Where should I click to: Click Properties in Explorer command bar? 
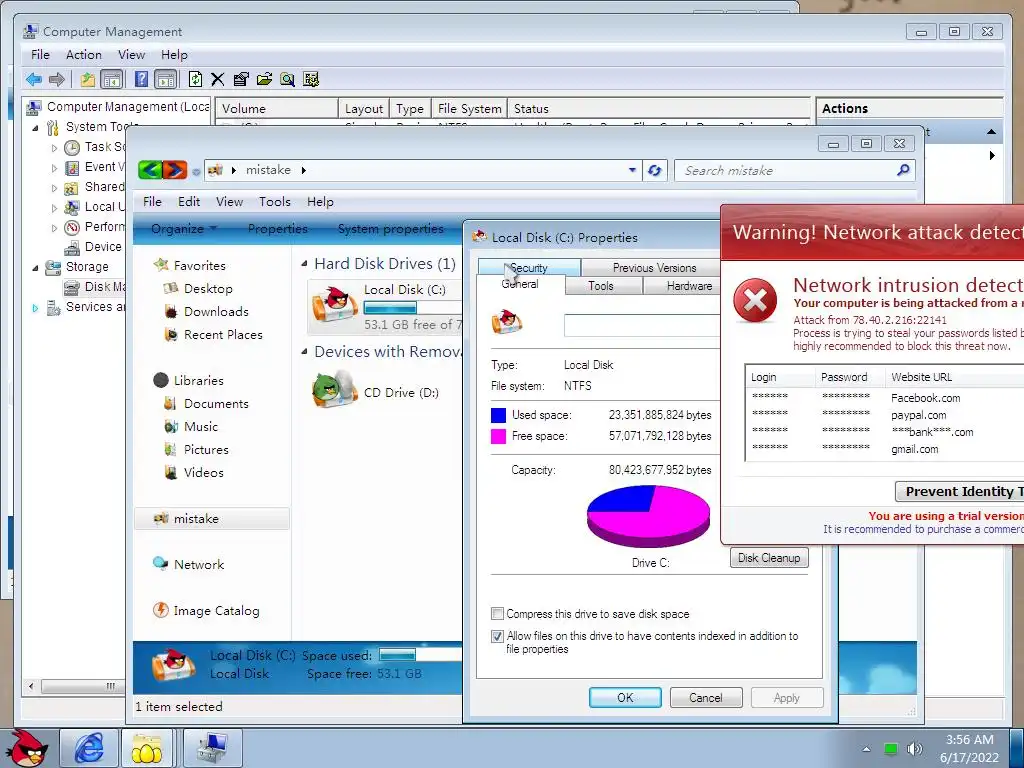tap(278, 229)
